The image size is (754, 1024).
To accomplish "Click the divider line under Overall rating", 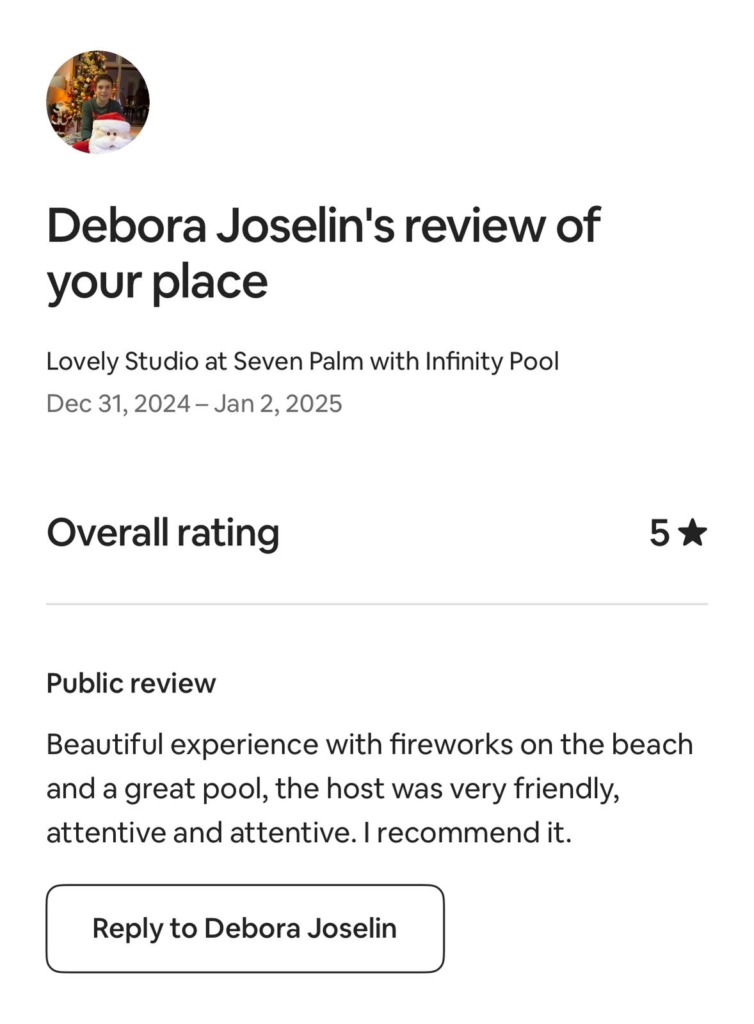I will coord(377,605).
